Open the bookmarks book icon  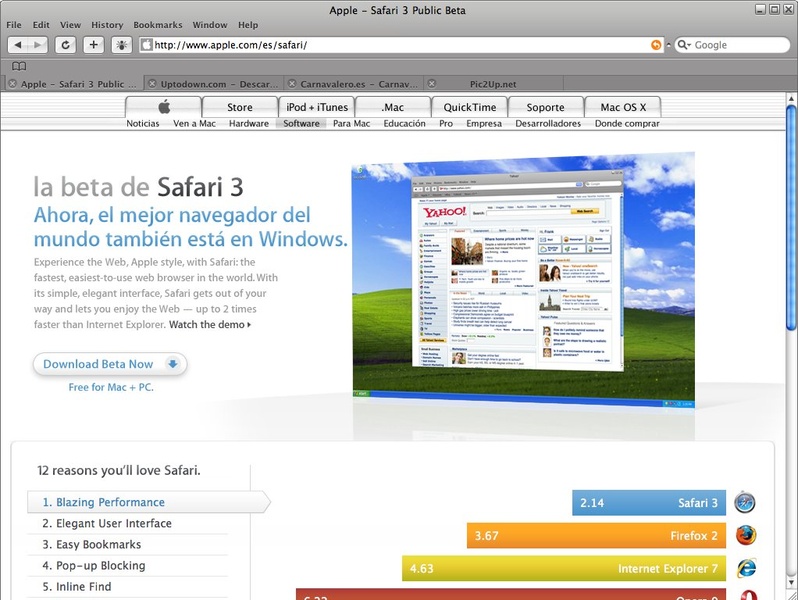[18, 66]
